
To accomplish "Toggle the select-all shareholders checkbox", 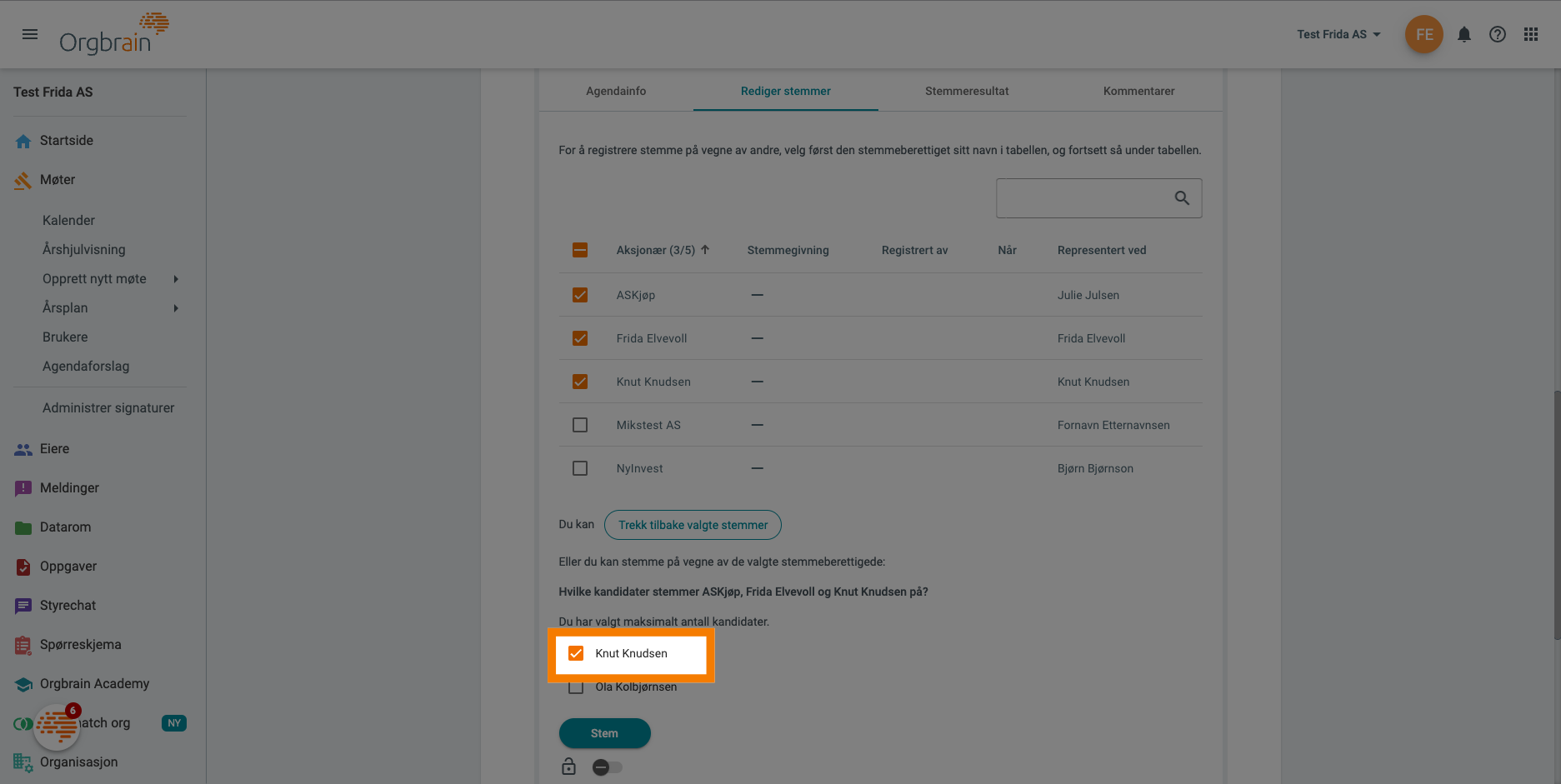I will coord(580,250).
